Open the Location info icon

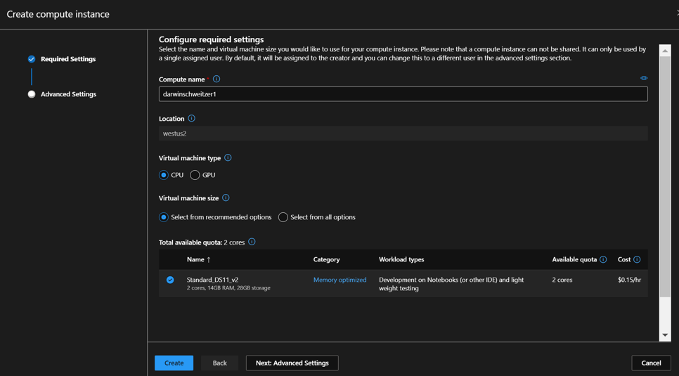tap(191, 118)
